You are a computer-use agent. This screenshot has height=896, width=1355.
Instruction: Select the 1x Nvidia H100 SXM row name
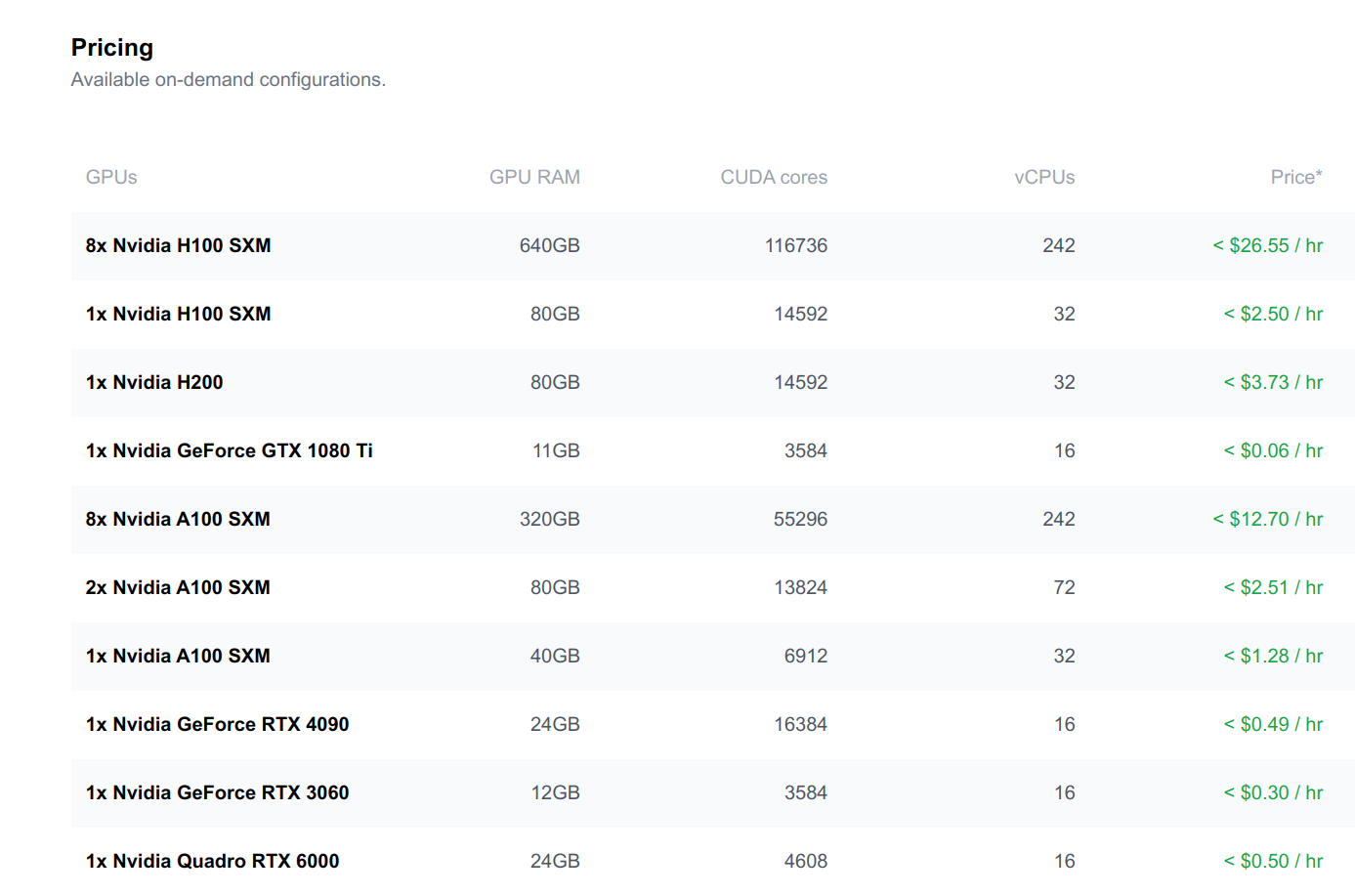[x=179, y=314]
